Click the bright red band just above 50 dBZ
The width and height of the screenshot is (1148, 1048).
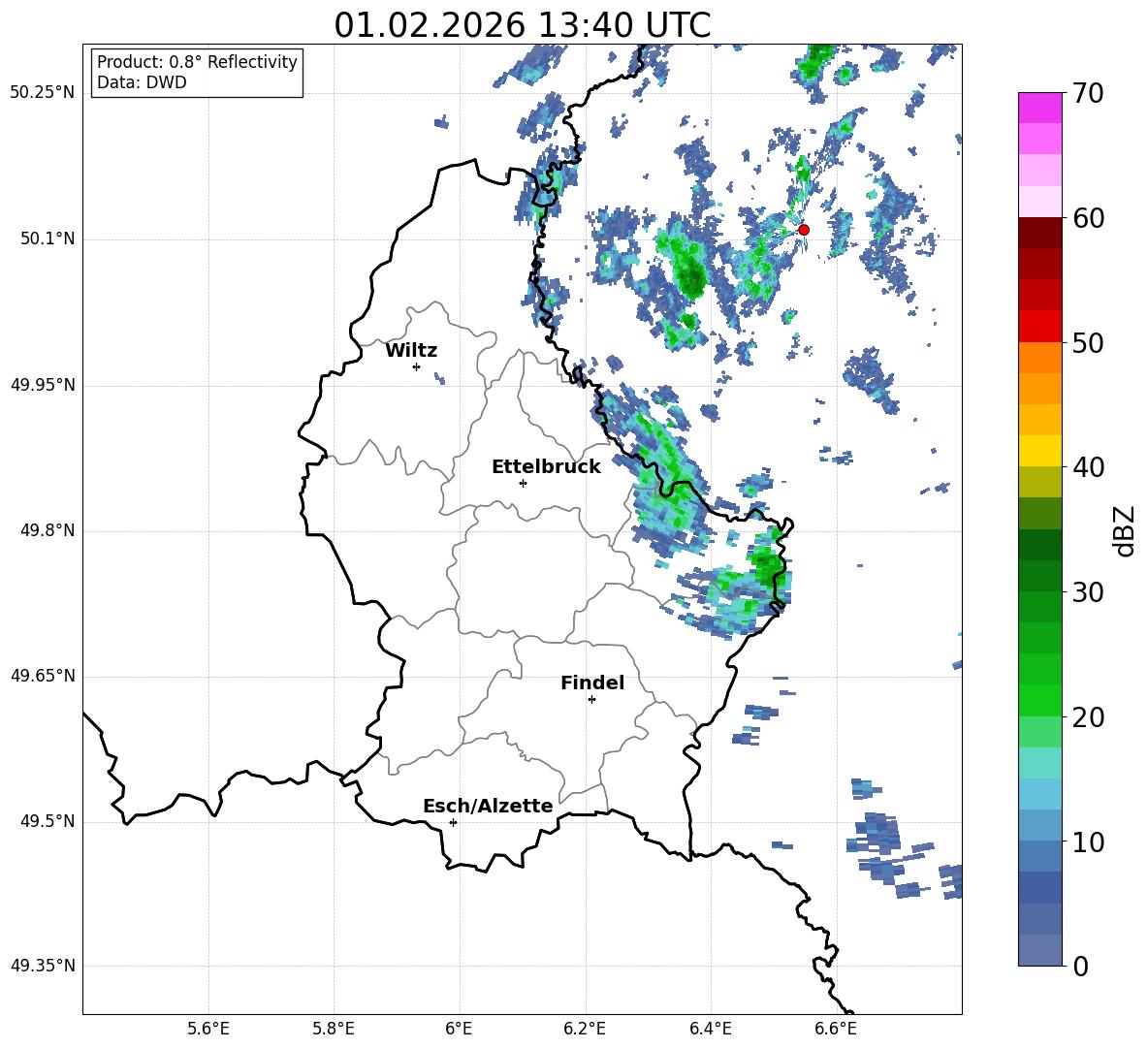1039,327
